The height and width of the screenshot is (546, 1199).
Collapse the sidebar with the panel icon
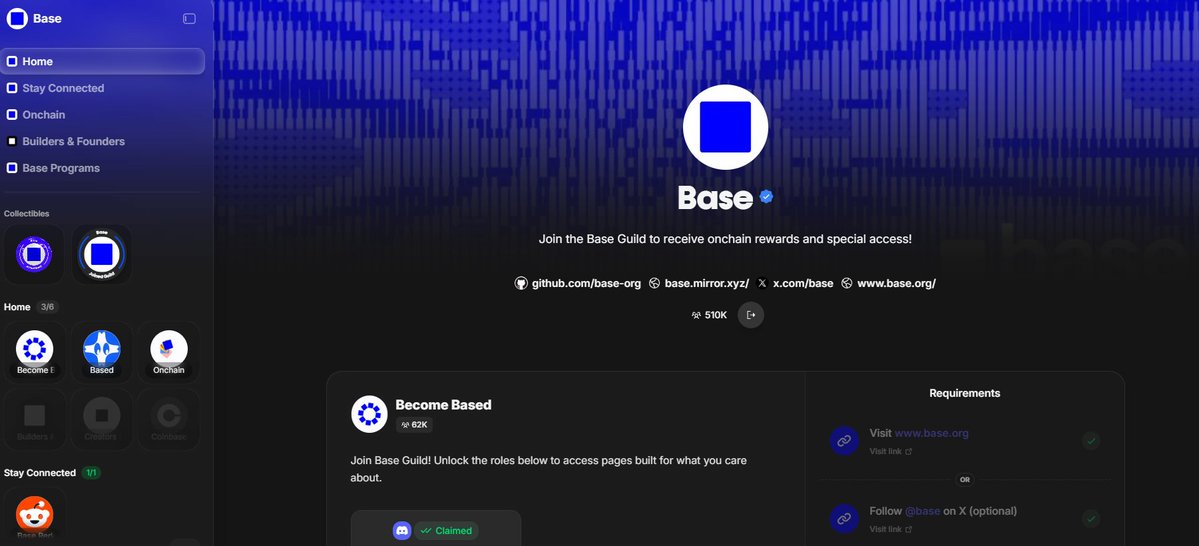189,18
